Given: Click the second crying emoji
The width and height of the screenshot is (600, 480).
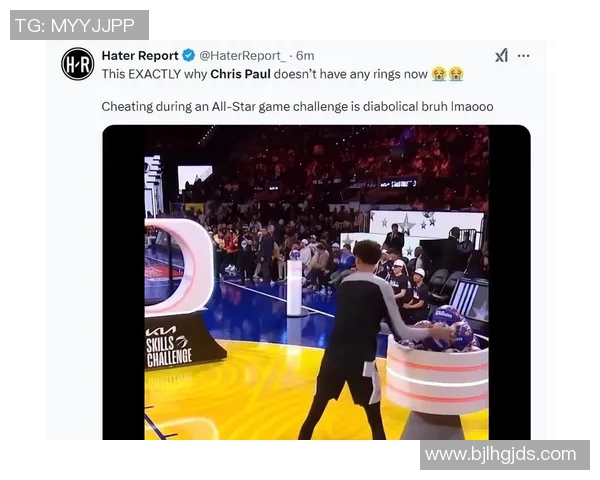Looking at the screenshot, I should coord(456,73).
